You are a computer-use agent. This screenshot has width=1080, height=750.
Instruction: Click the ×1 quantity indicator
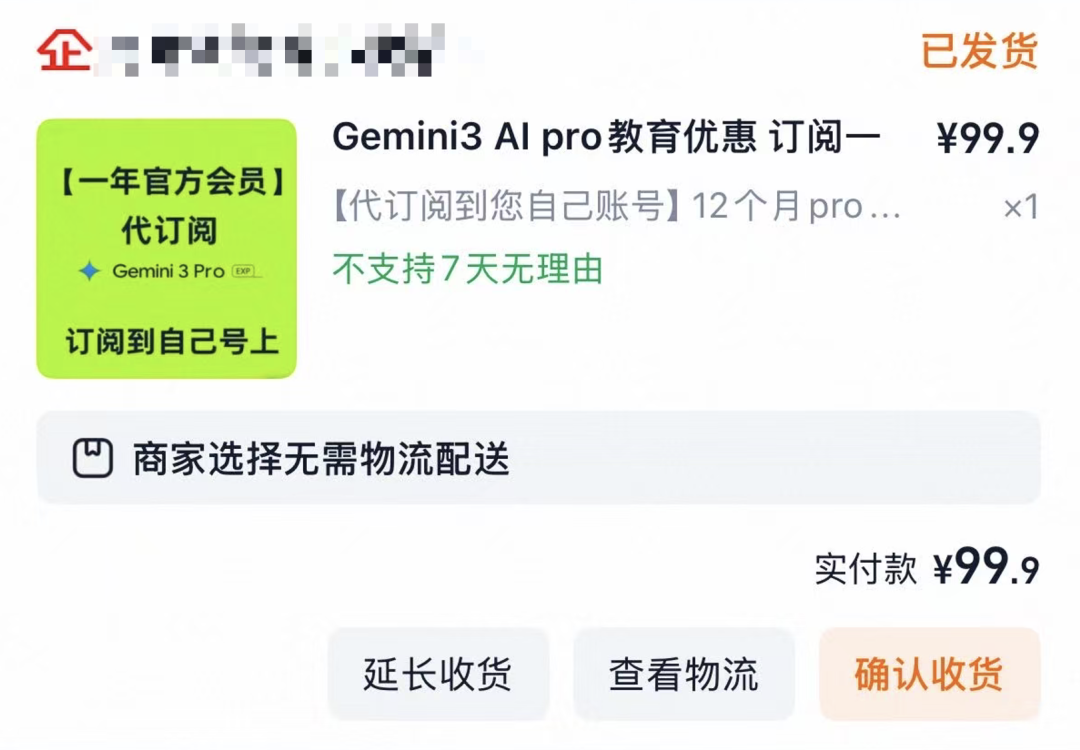(1020, 207)
